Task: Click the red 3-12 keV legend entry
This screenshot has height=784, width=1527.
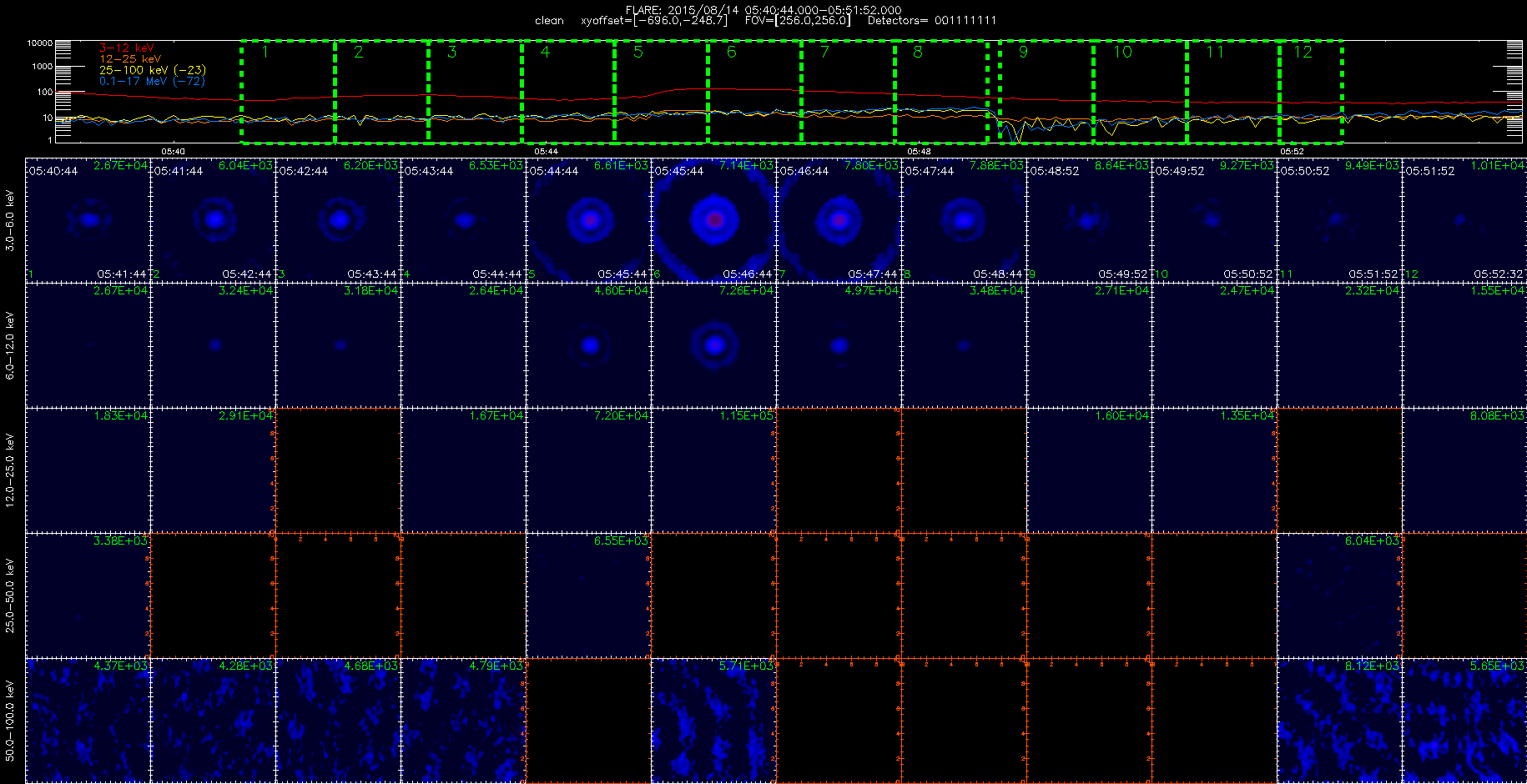Action: (127, 48)
